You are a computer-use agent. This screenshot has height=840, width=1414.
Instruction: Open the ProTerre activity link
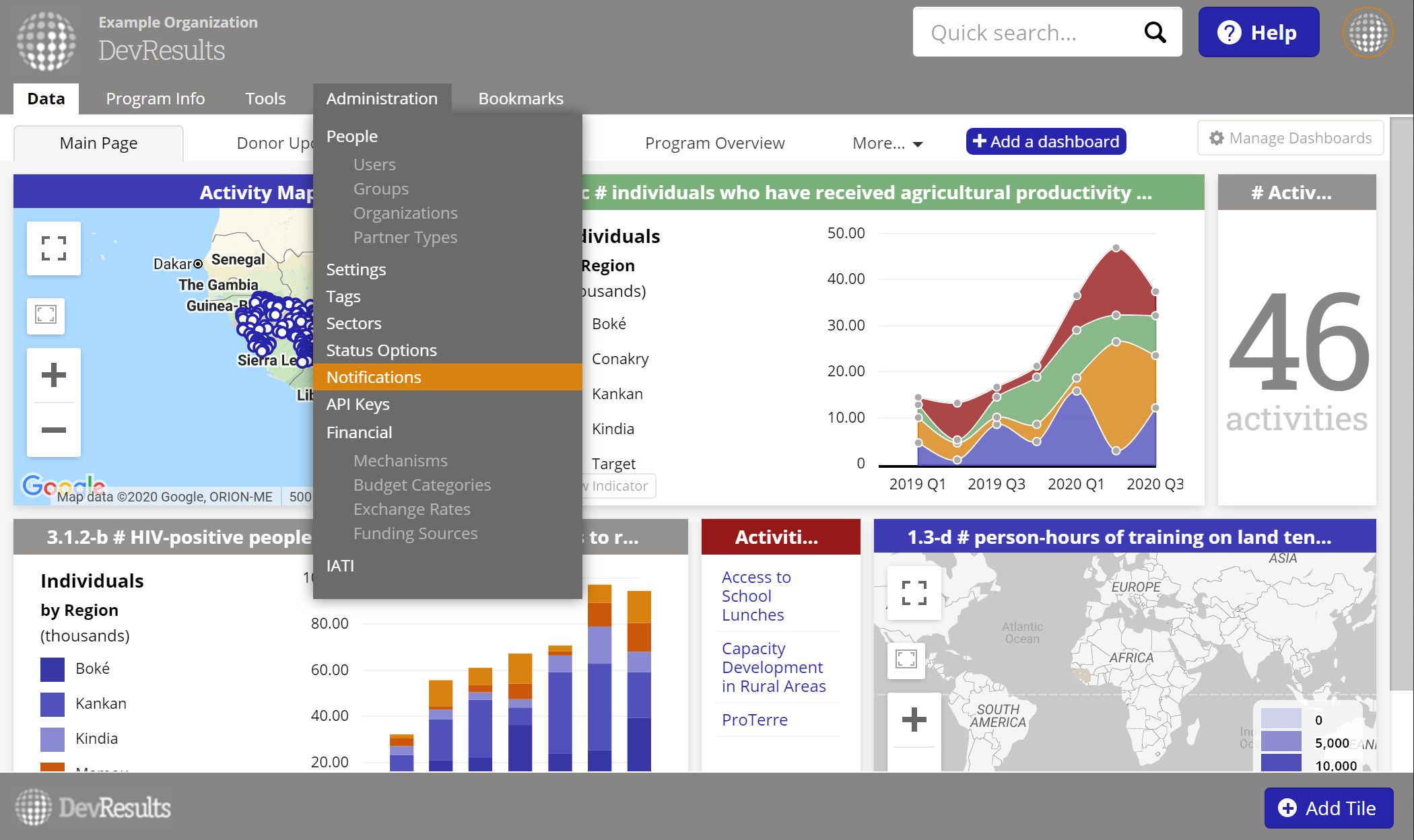click(754, 720)
